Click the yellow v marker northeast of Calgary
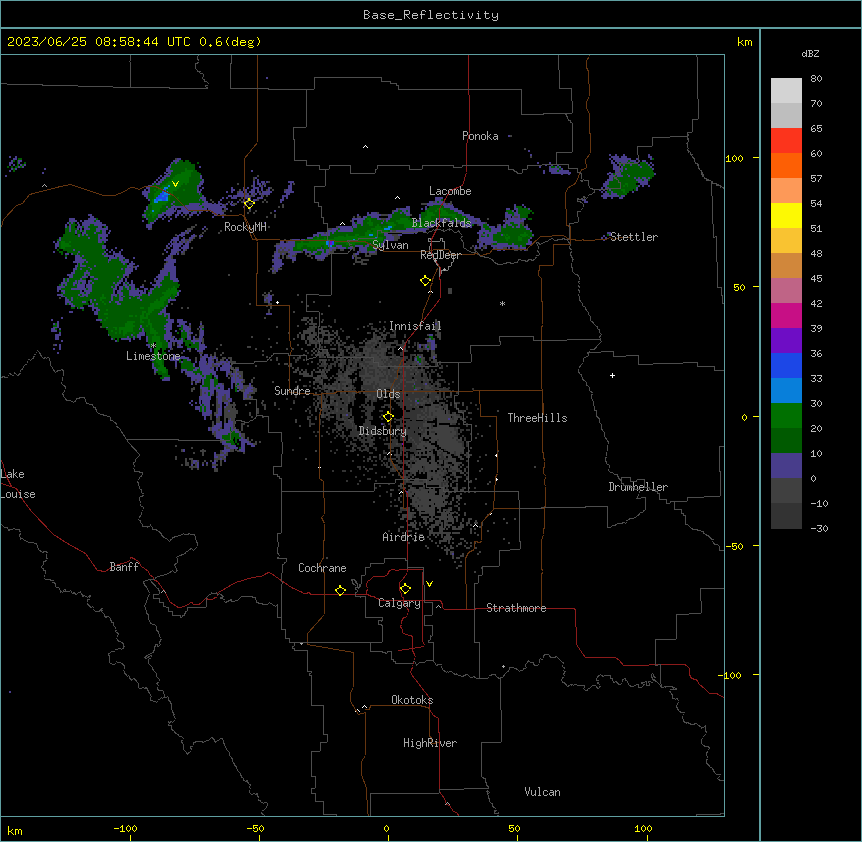The width and height of the screenshot is (862, 842). 429,584
